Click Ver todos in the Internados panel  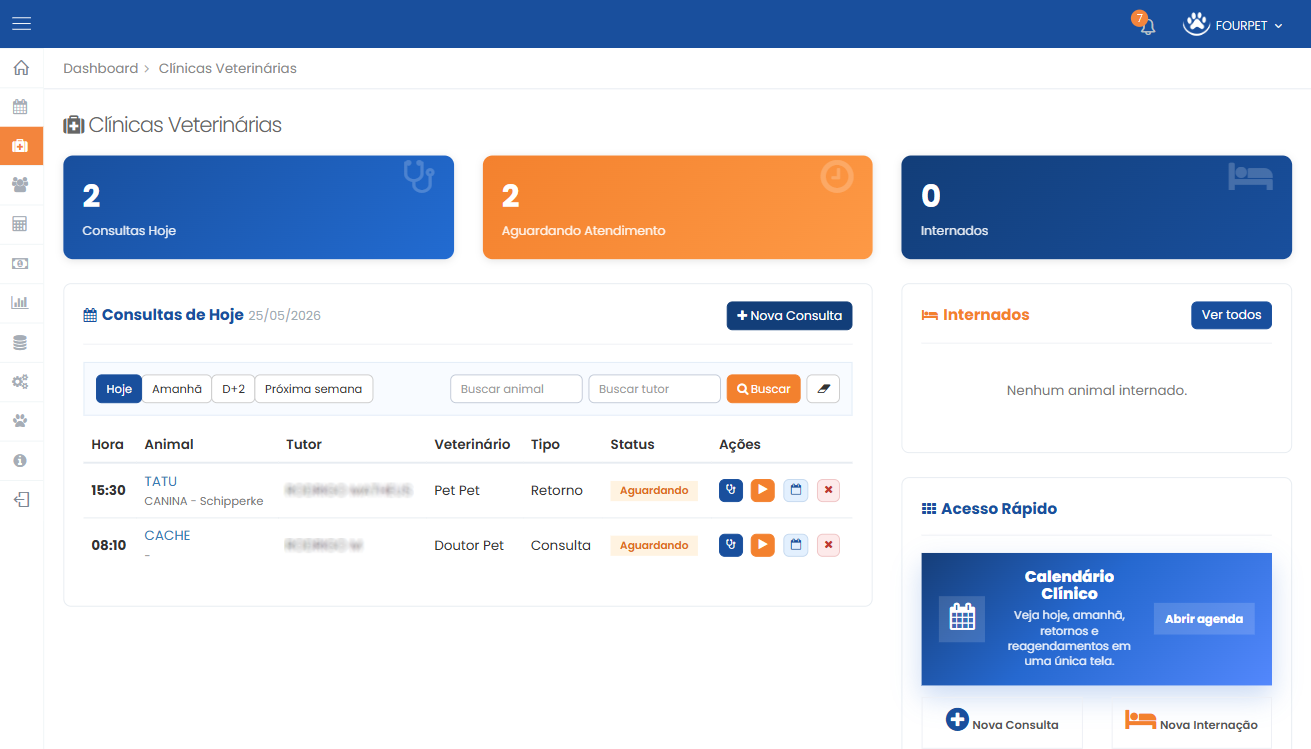(1231, 315)
